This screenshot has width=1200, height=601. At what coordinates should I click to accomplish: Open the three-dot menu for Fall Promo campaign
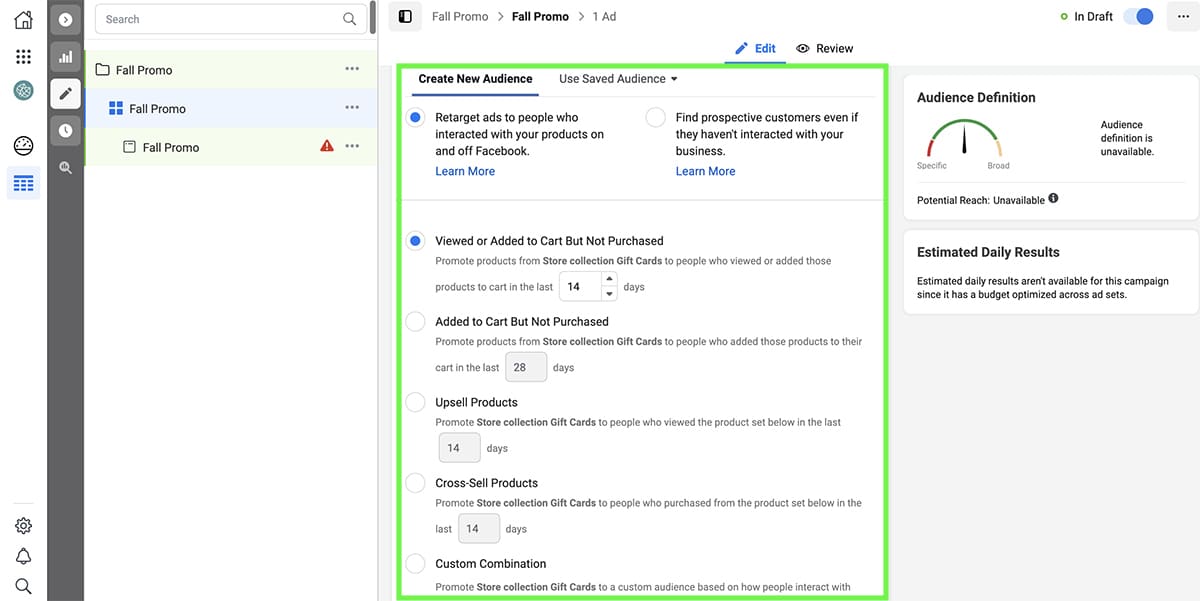coord(352,69)
